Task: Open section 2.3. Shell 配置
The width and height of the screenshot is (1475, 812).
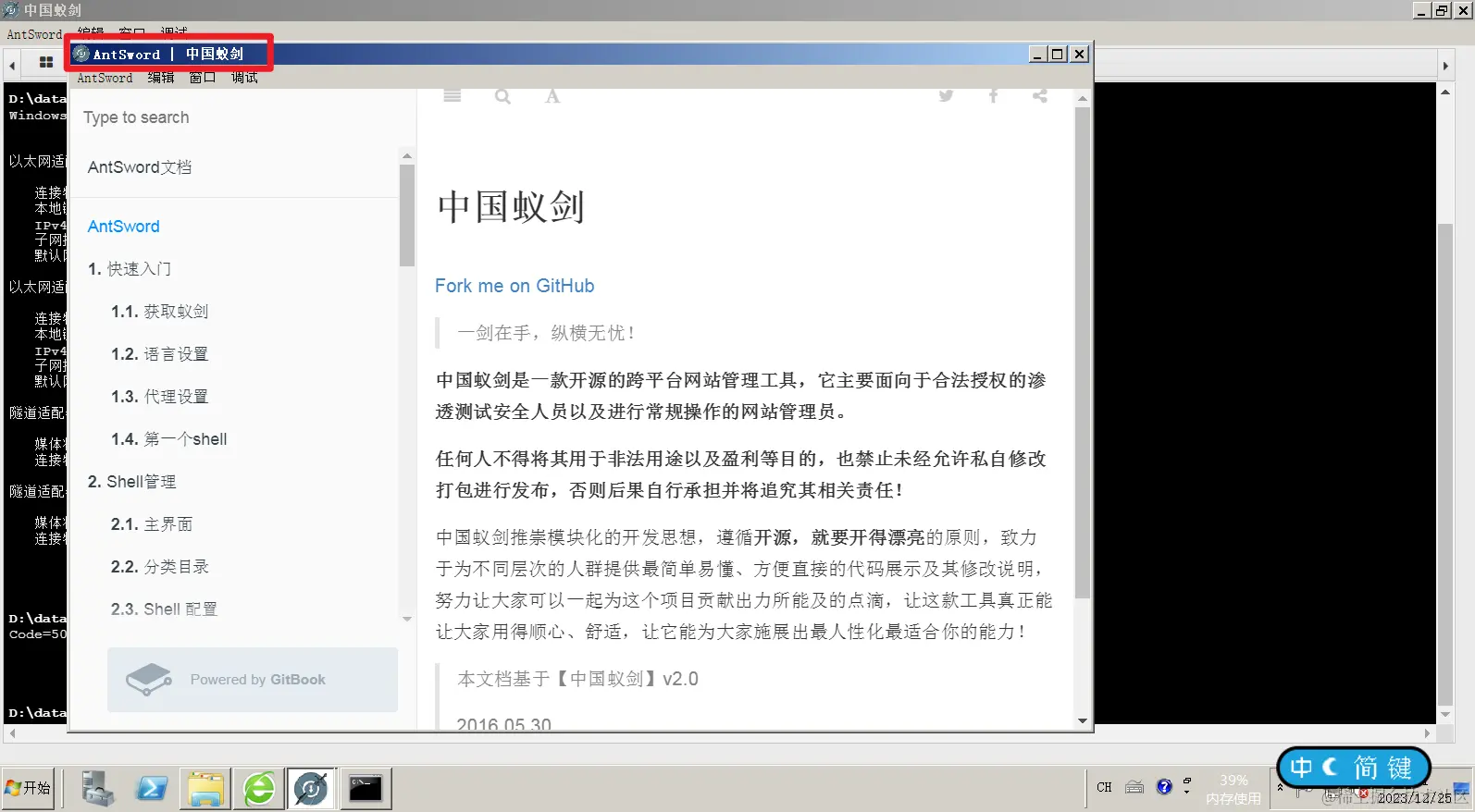Action: point(164,609)
